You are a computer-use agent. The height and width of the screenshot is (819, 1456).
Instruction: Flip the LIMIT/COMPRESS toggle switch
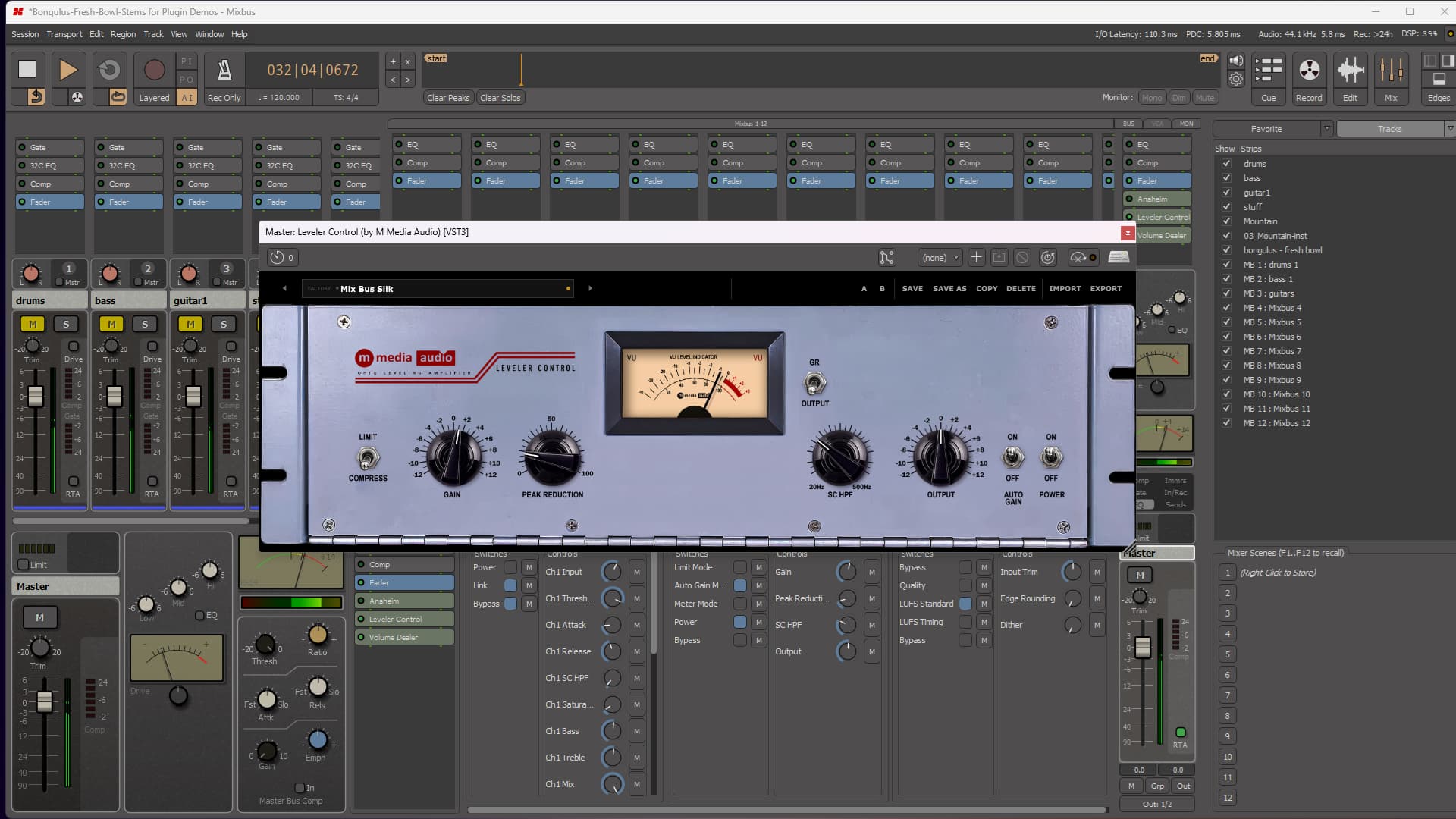tap(368, 458)
